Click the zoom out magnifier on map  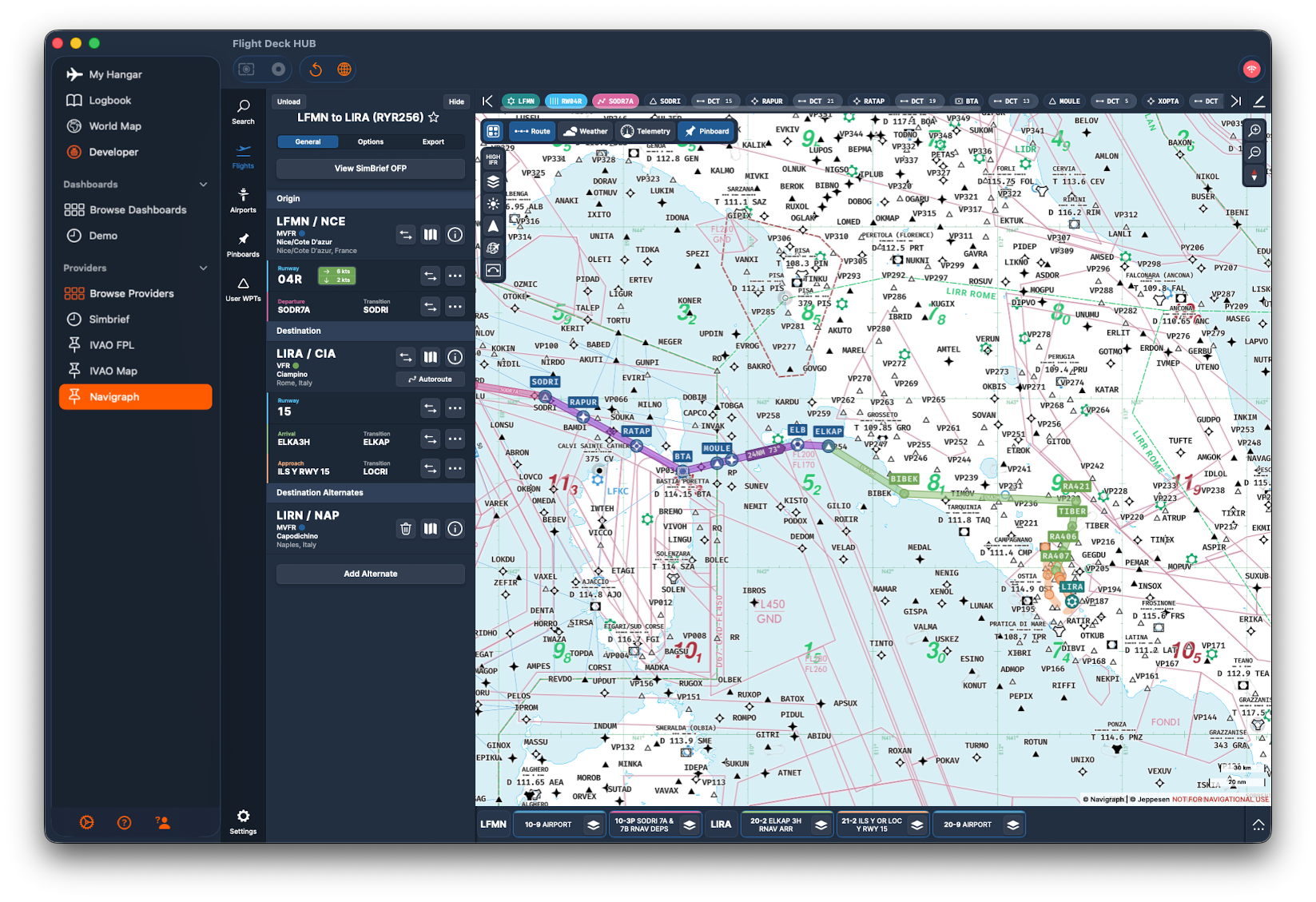click(1254, 153)
